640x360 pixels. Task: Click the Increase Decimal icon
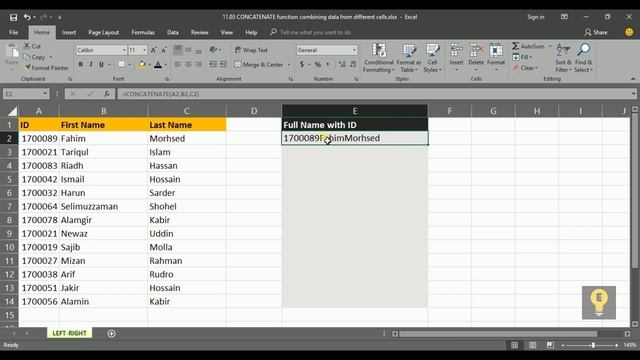click(342, 64)
